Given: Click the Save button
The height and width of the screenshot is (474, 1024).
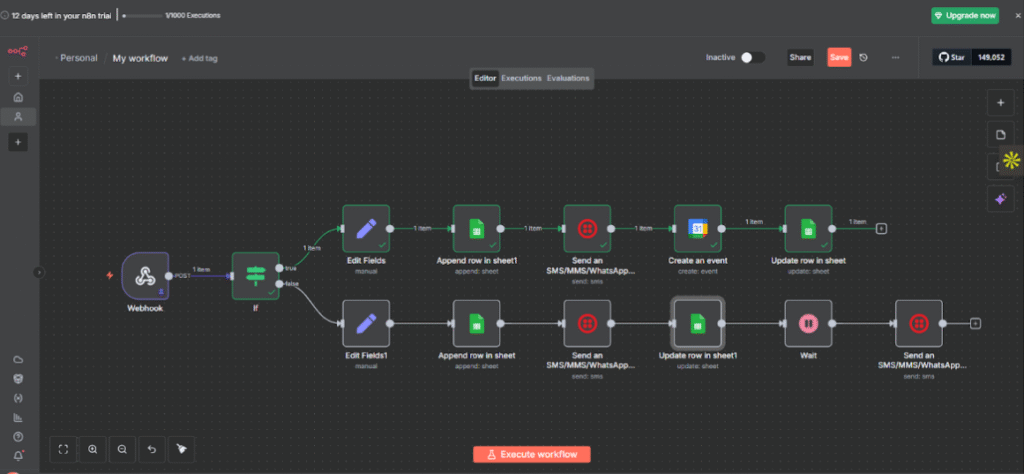Looking at the screenshot, I should [839, 58].
